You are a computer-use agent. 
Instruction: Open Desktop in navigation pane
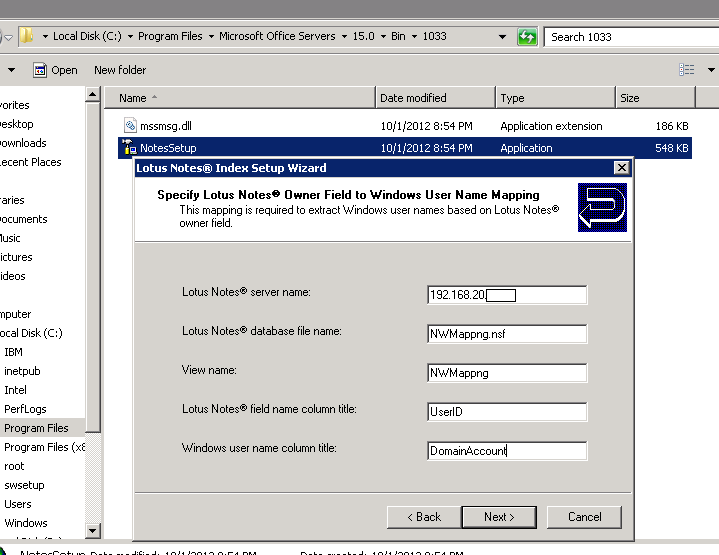(17, 124)
